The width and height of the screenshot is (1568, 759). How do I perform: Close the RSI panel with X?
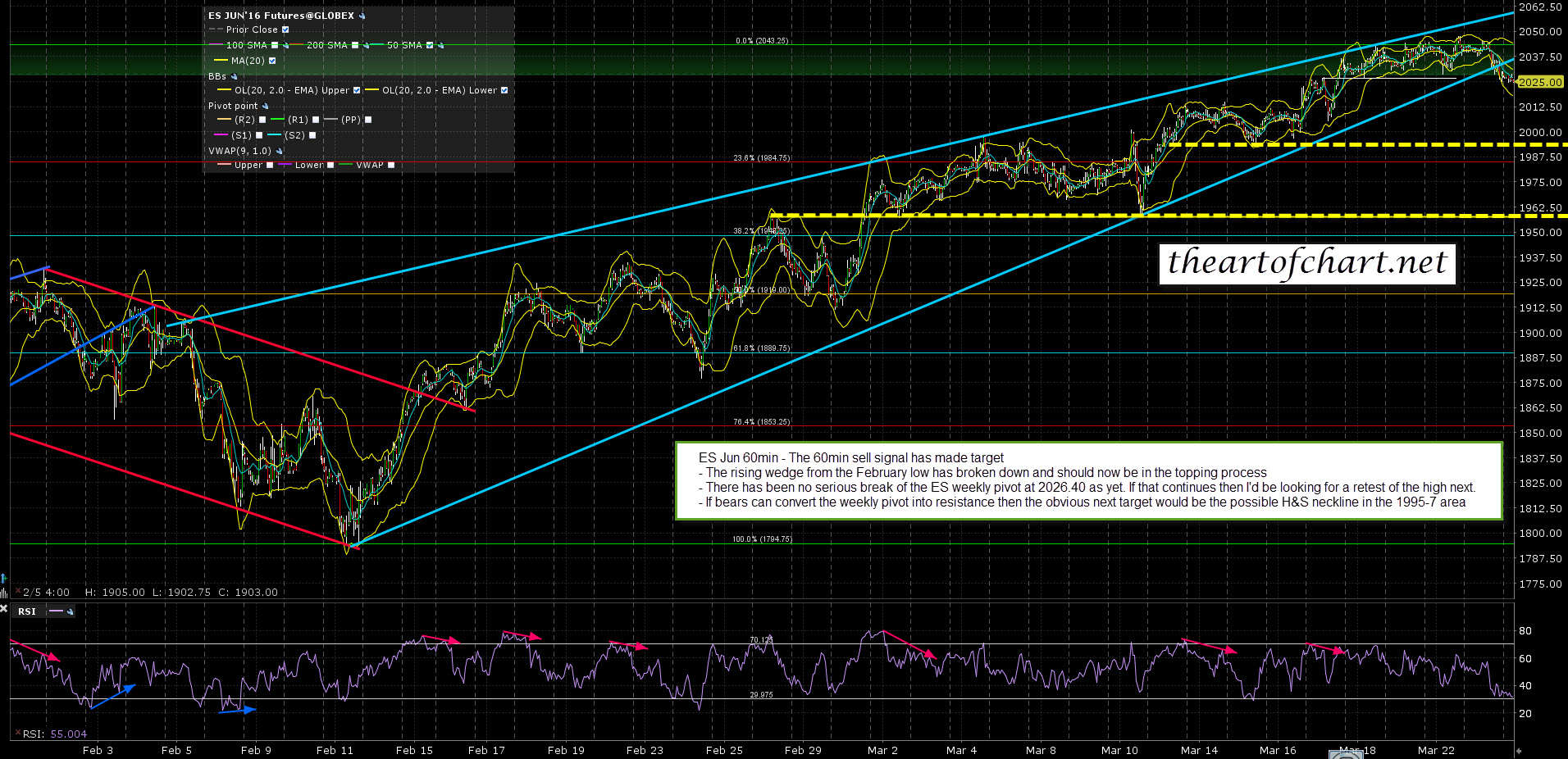click(4, 610)
